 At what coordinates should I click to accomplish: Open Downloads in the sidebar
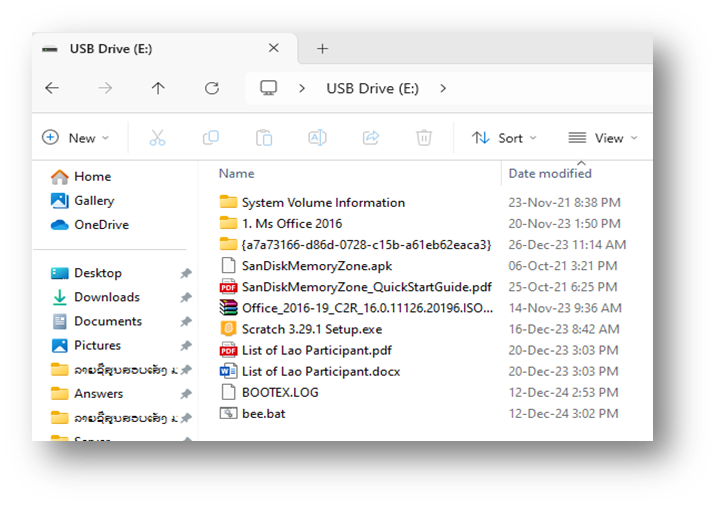[x=106, y=297]
